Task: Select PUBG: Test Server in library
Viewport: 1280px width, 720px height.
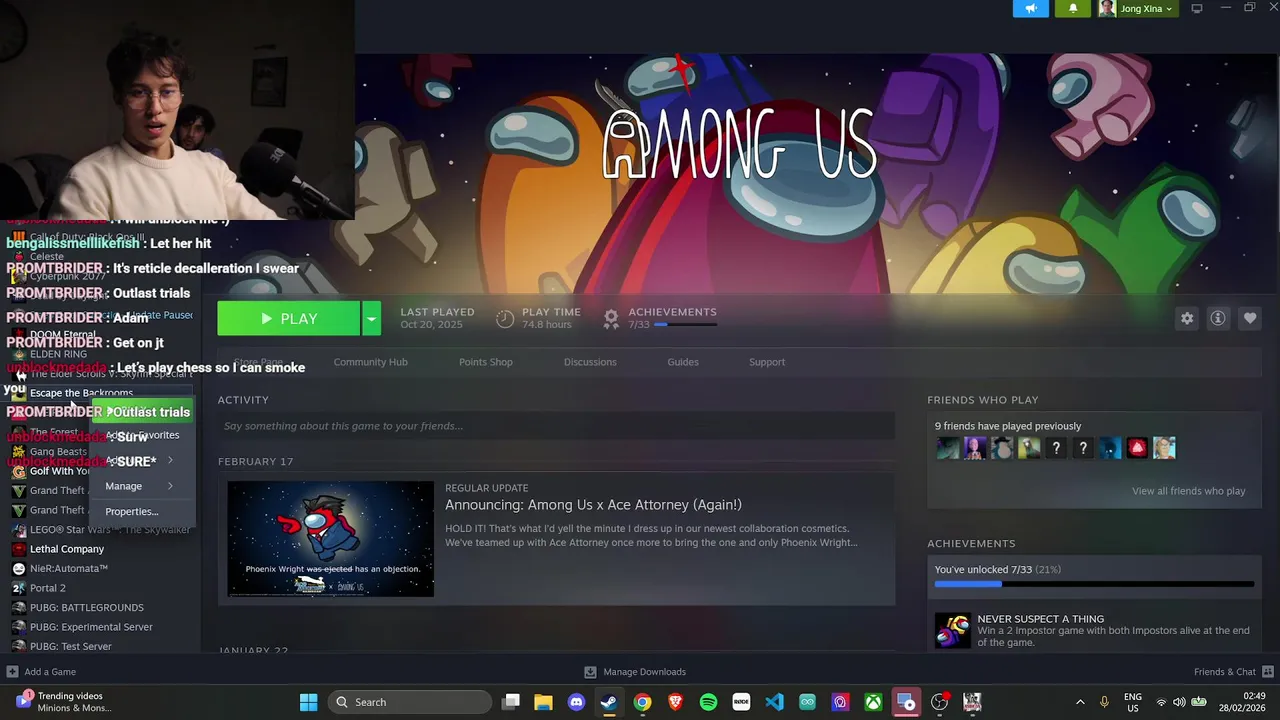Action: pyautogui.click(x=71, y=647)
